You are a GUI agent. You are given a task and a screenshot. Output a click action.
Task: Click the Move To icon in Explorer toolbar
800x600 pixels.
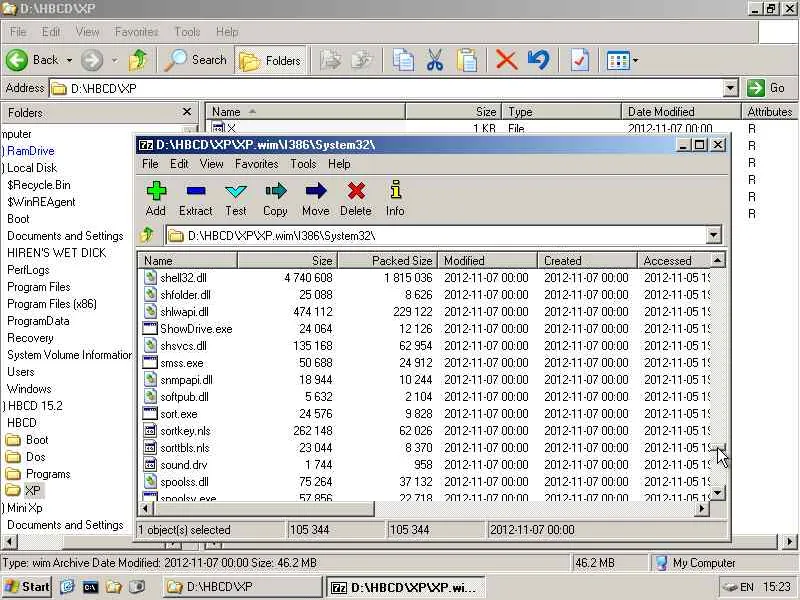pyautogui.click(x=331, y=60)
